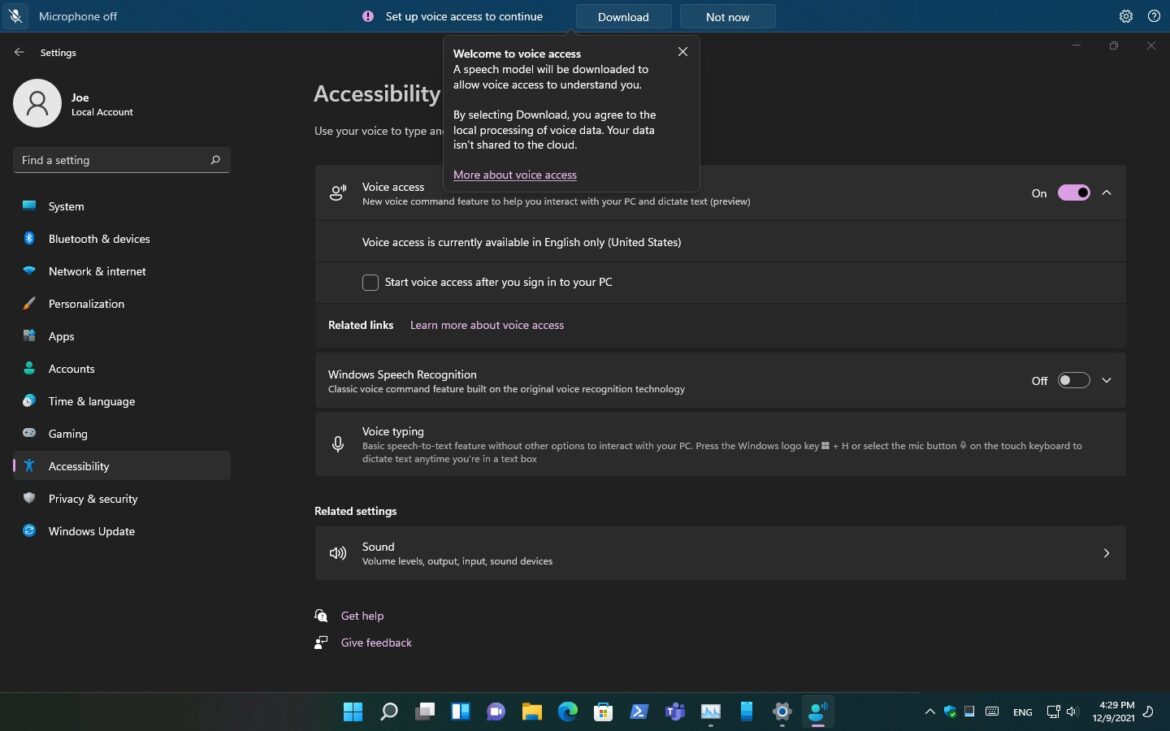Check Start voice access after sign in
1170x731 pixels.
pyautogui.click(x=370, y=282)
